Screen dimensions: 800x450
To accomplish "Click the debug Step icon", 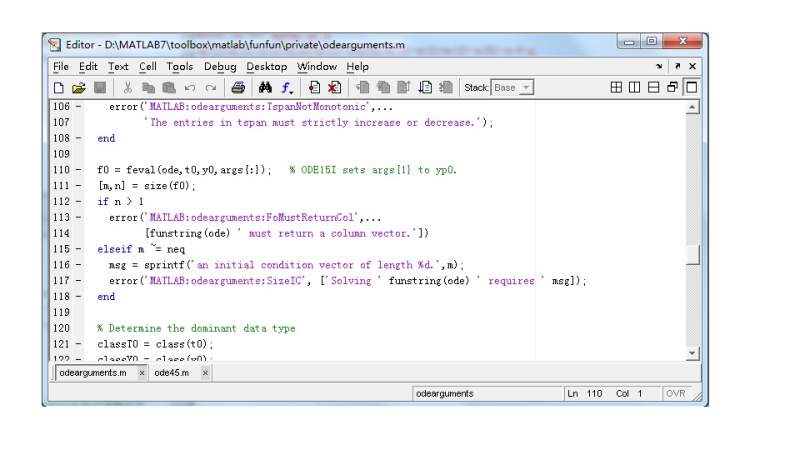I will coord(363,88).
